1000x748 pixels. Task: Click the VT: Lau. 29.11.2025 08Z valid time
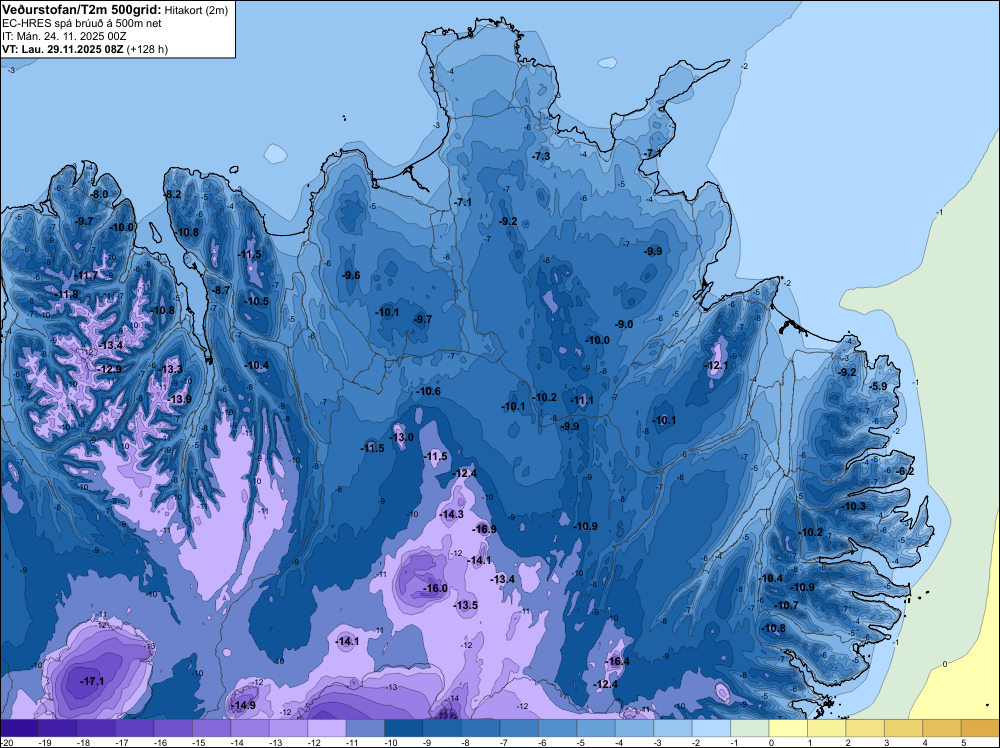point(62,49)
